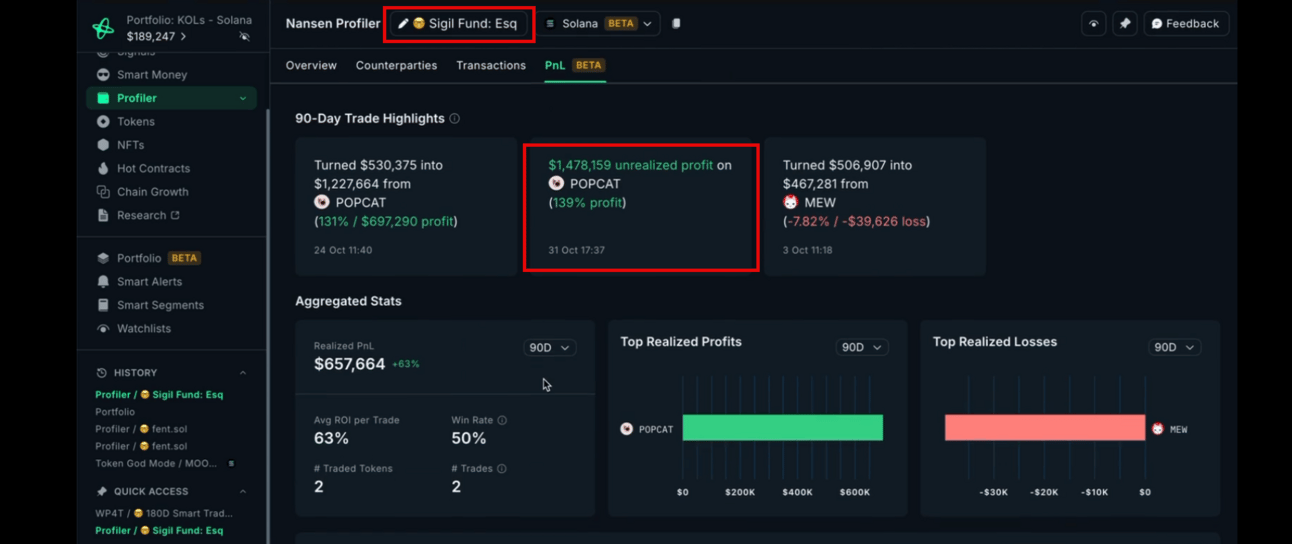Click the Sigil Fund: Esq name button

tap(459, 23)
